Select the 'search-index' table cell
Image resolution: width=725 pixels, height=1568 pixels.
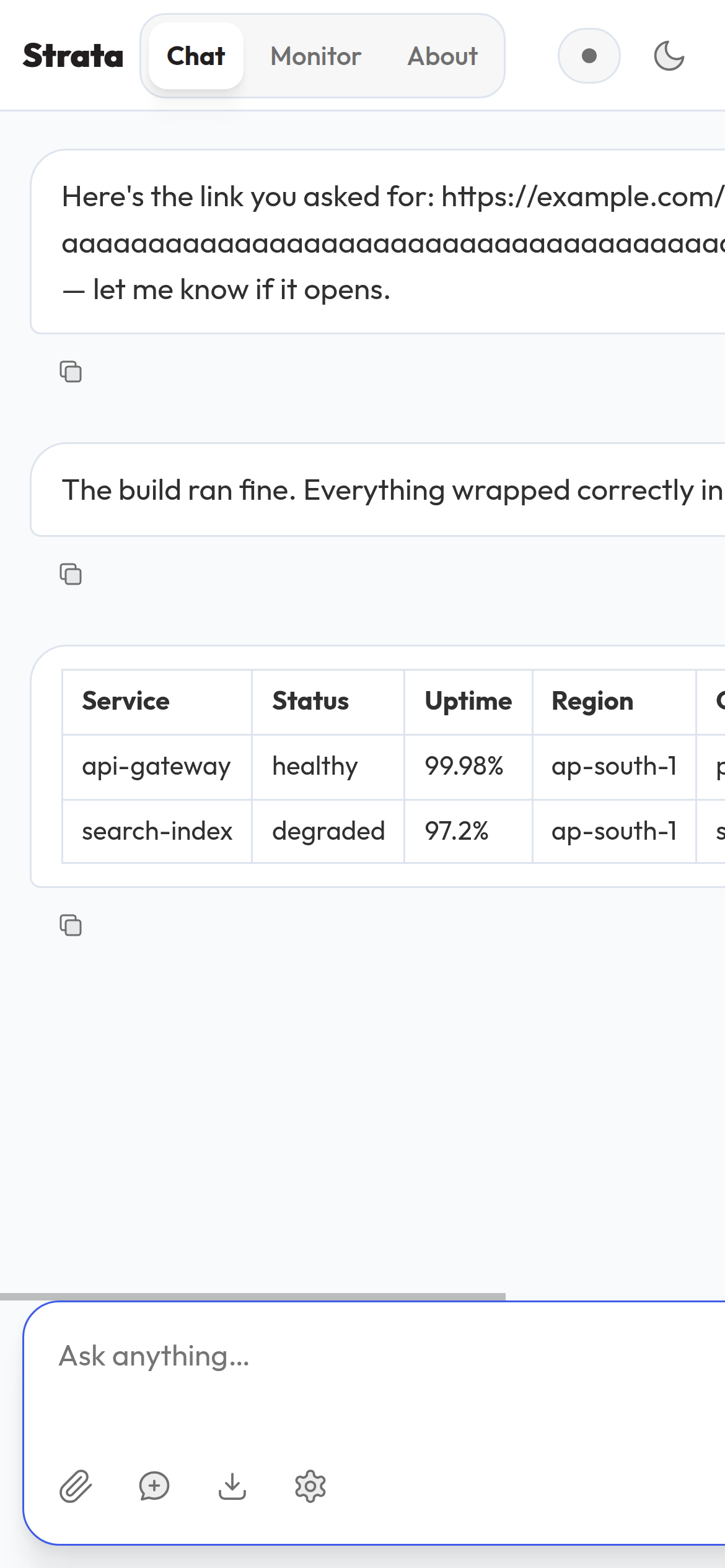tap(157, 831)
